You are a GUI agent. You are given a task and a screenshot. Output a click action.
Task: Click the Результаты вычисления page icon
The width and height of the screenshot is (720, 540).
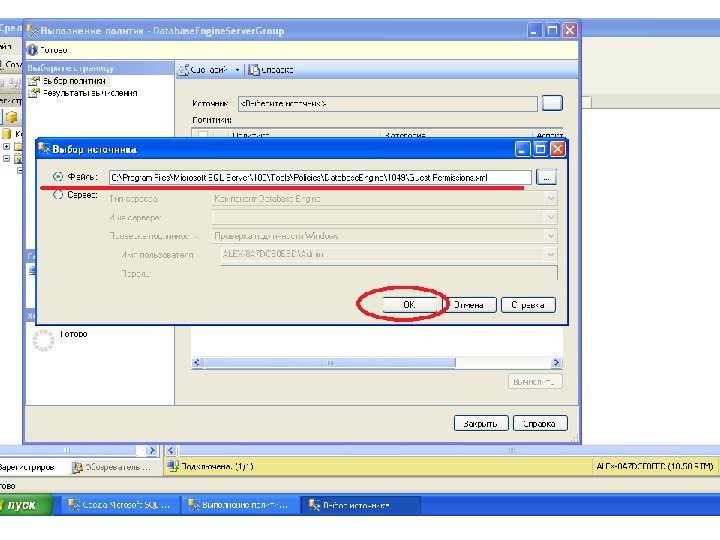coord(34,93)
